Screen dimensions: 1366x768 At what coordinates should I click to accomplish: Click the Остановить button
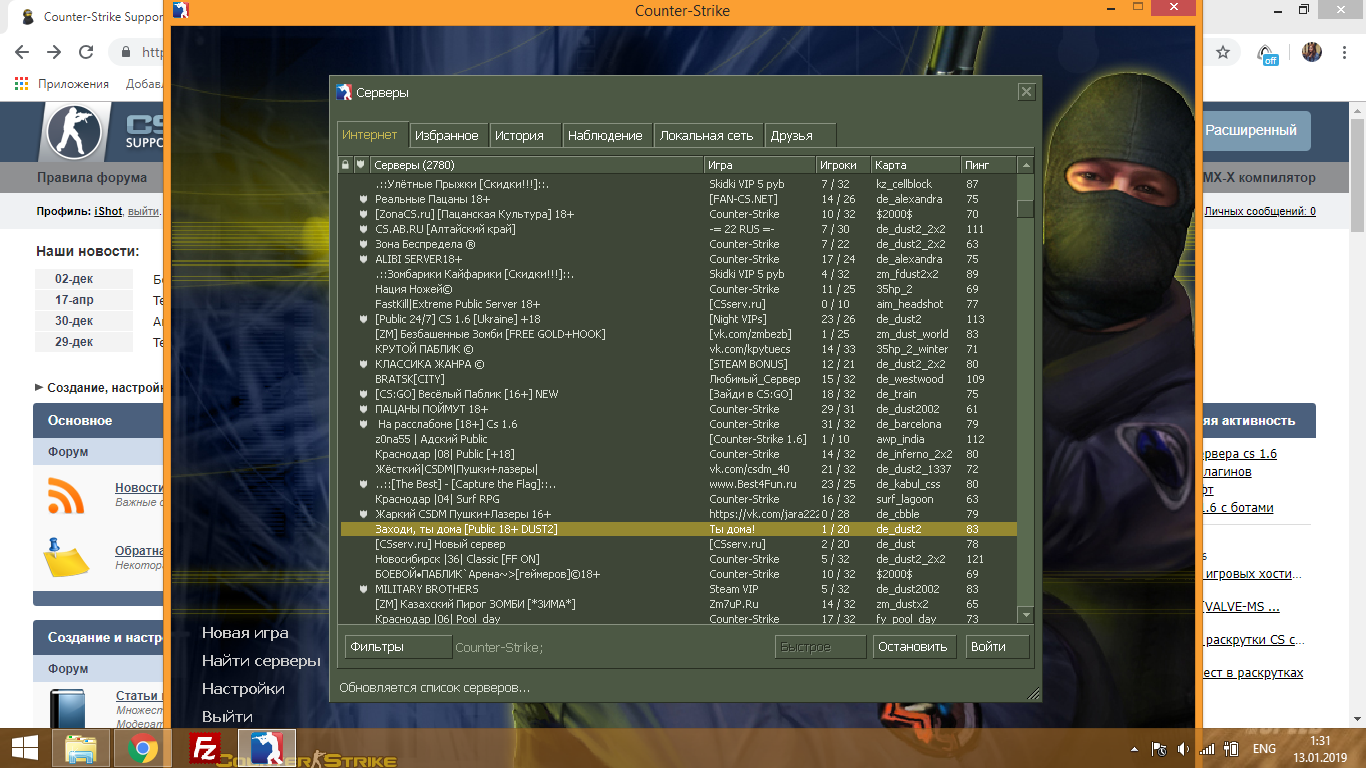[x=912, y=647]
